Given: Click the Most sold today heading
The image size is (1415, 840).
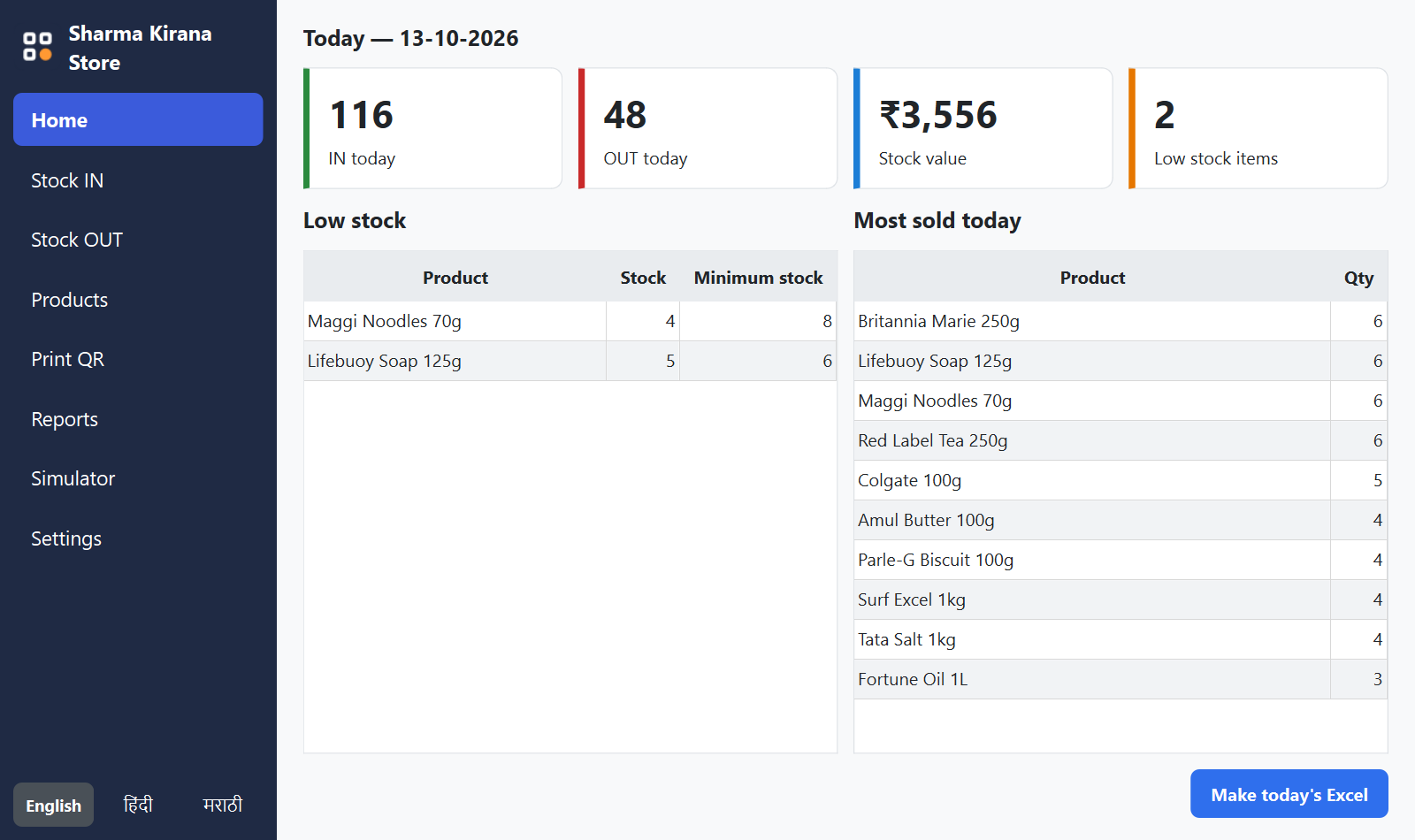Looking at the screenshot, I should 937,220.
